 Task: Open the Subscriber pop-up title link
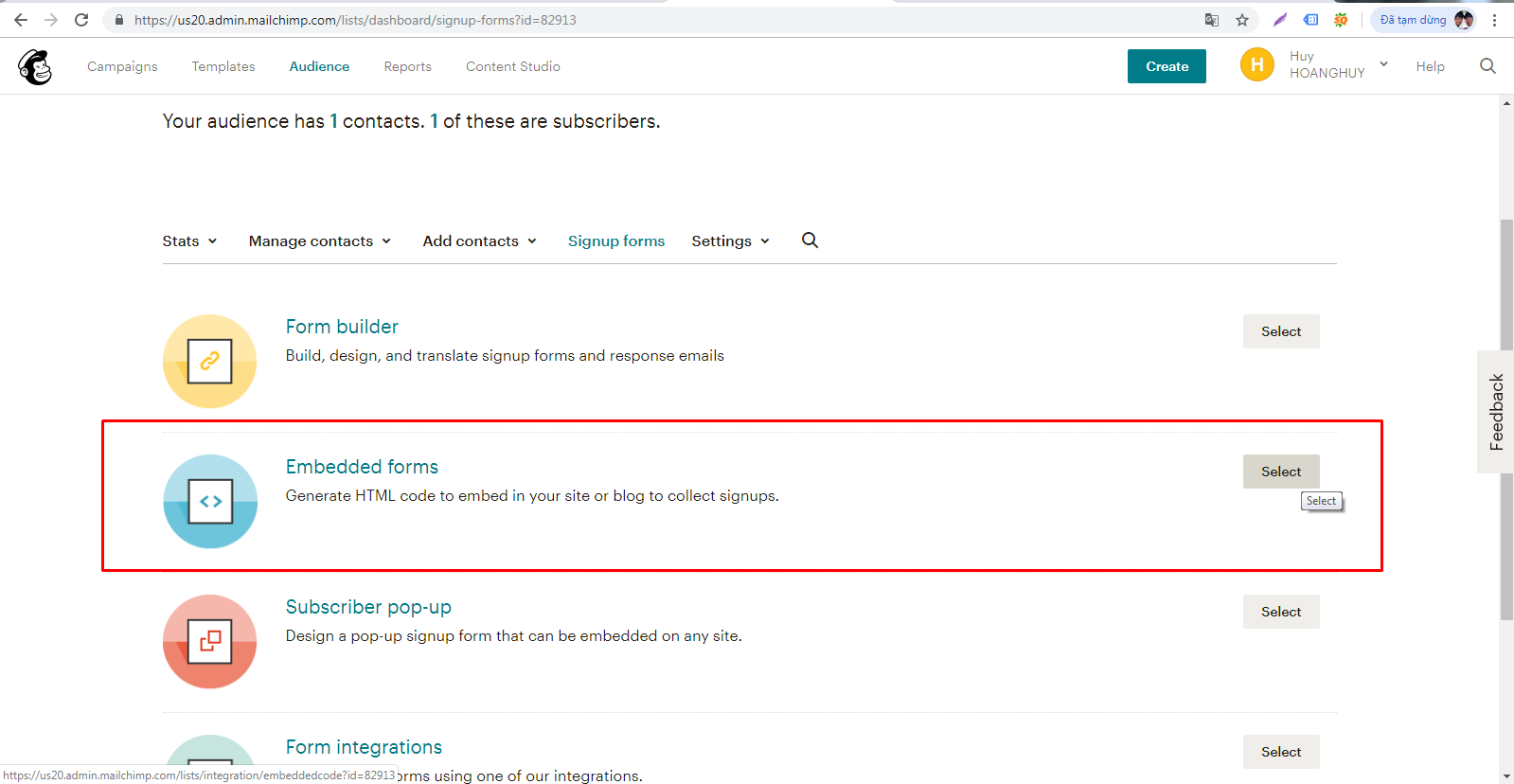click(368, 607)
